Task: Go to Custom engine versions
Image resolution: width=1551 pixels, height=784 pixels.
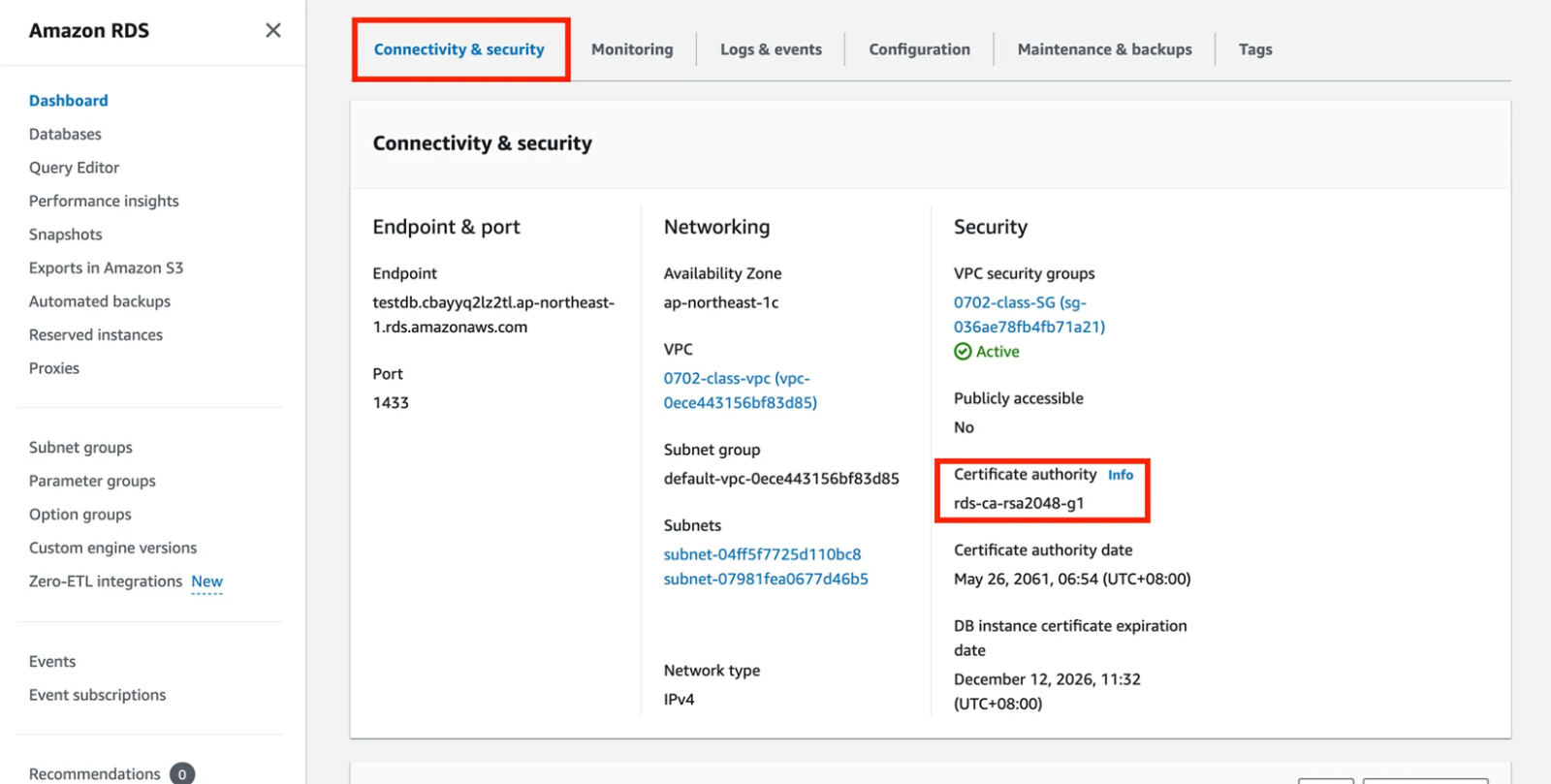Action: (x=112, y=548)
